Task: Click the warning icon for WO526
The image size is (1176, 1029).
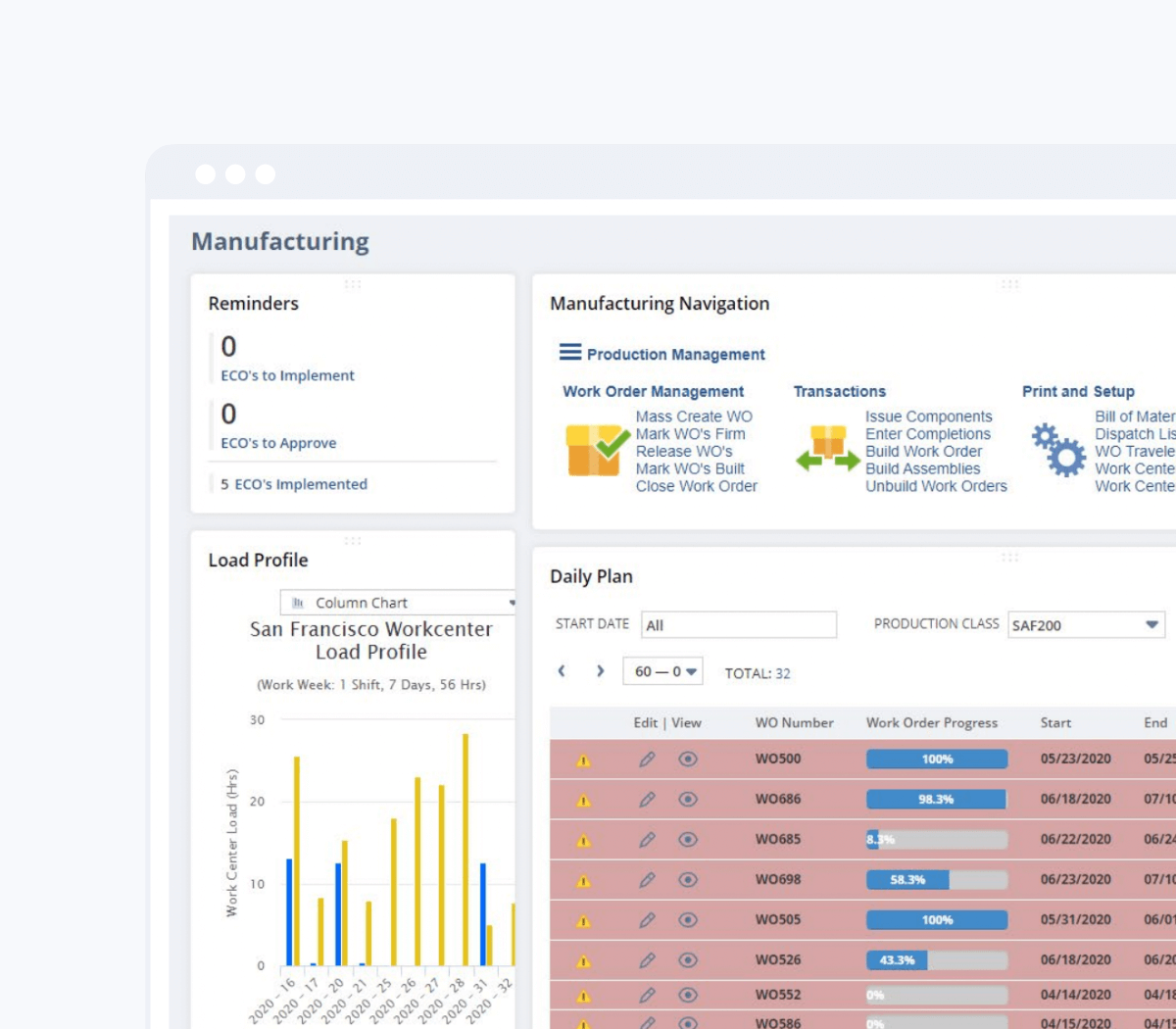Action: click(x=583, y=961)
